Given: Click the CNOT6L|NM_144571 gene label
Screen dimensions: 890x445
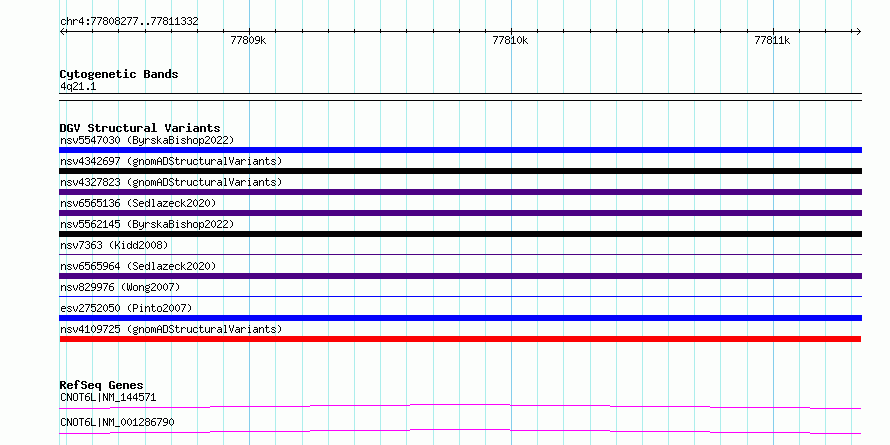Looking at the screenshot, I should [x=108, y=397].
